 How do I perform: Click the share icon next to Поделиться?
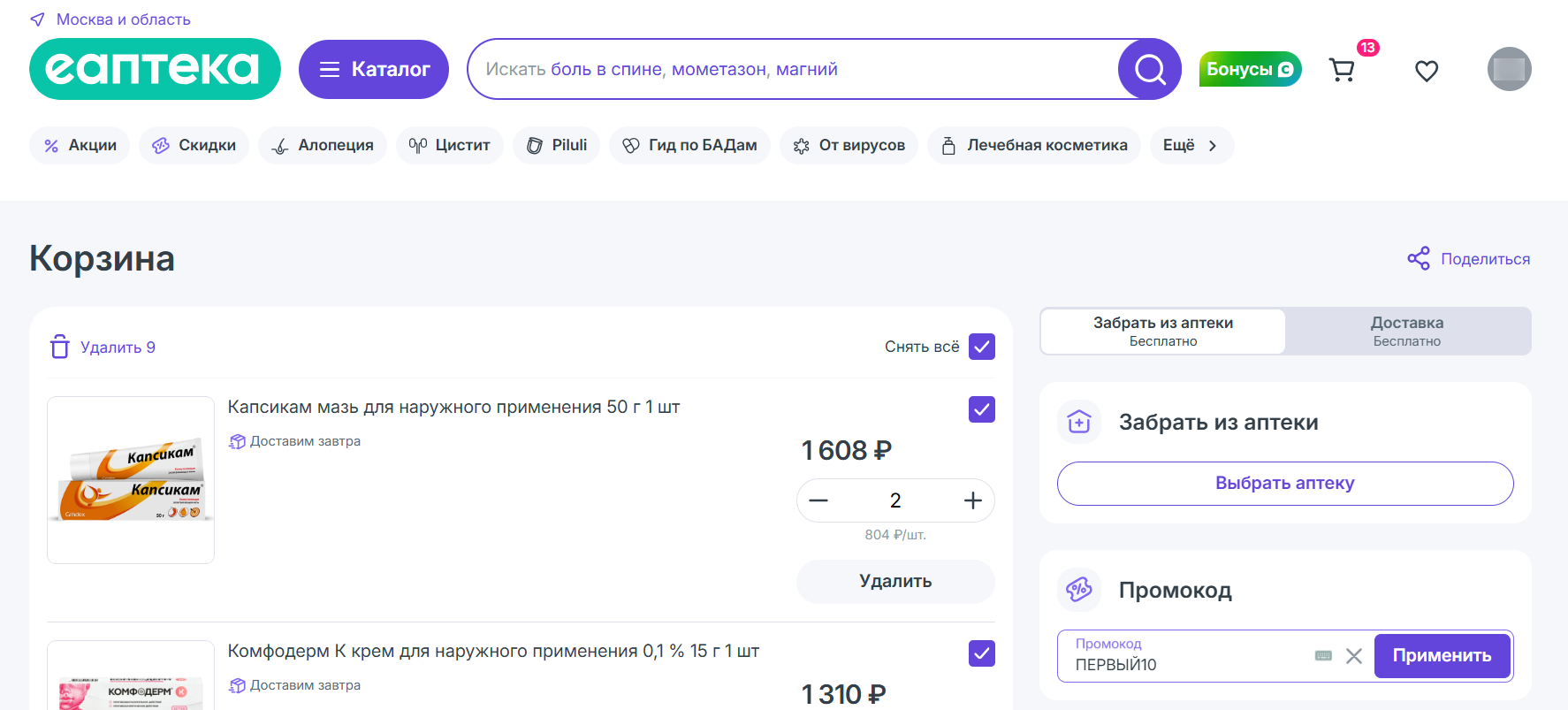coord(1419,258)
